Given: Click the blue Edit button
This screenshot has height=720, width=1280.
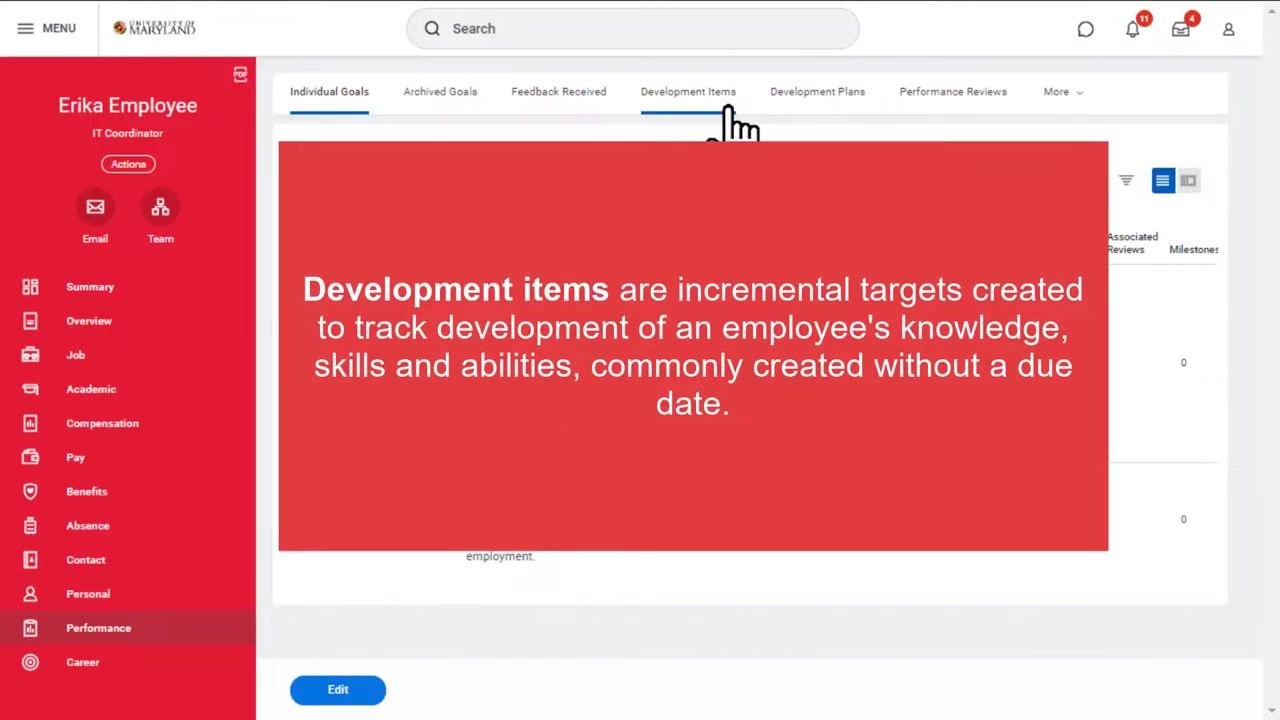Looking at the screenshot, I should point(338,690).
